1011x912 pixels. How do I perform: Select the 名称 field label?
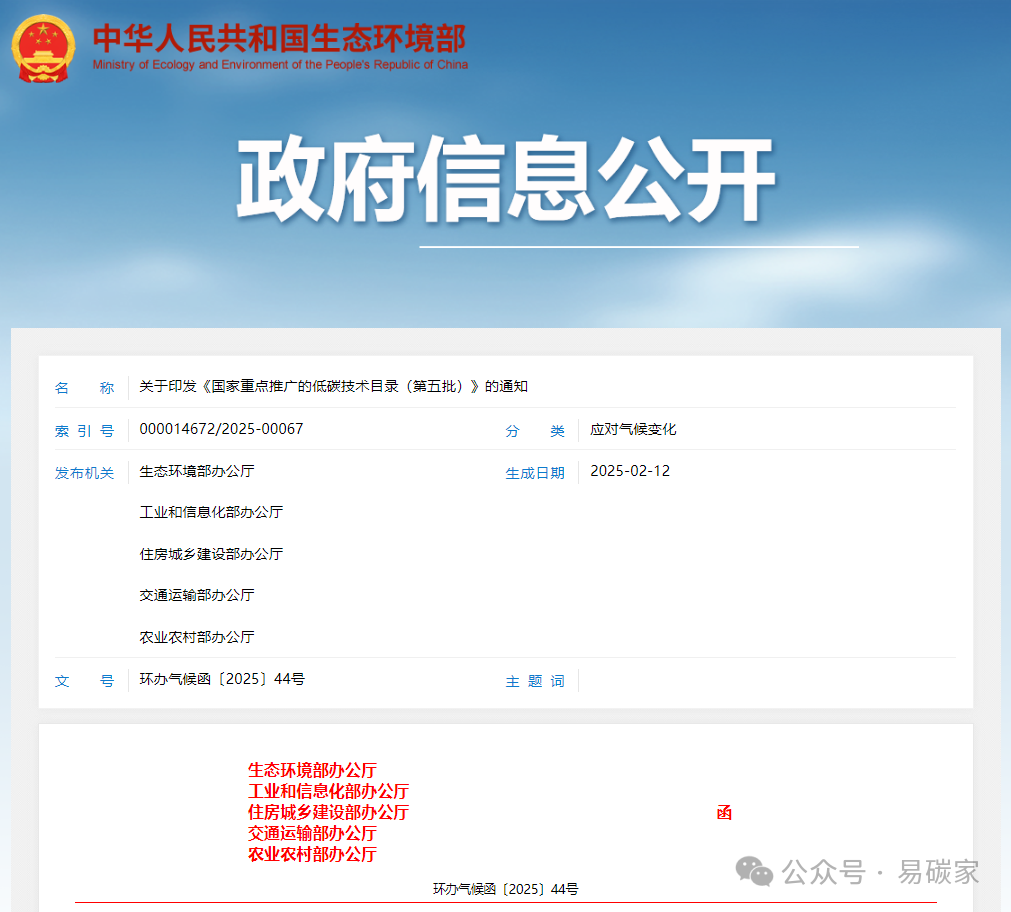(85, 388)
